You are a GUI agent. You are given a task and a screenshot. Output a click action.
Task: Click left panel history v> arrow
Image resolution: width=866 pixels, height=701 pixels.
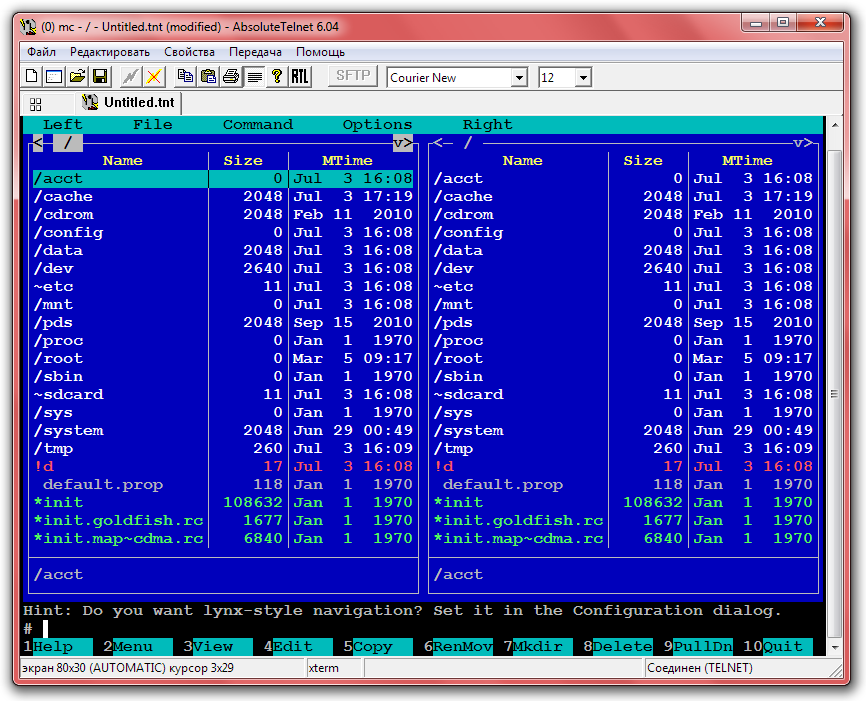coord(403,143)
